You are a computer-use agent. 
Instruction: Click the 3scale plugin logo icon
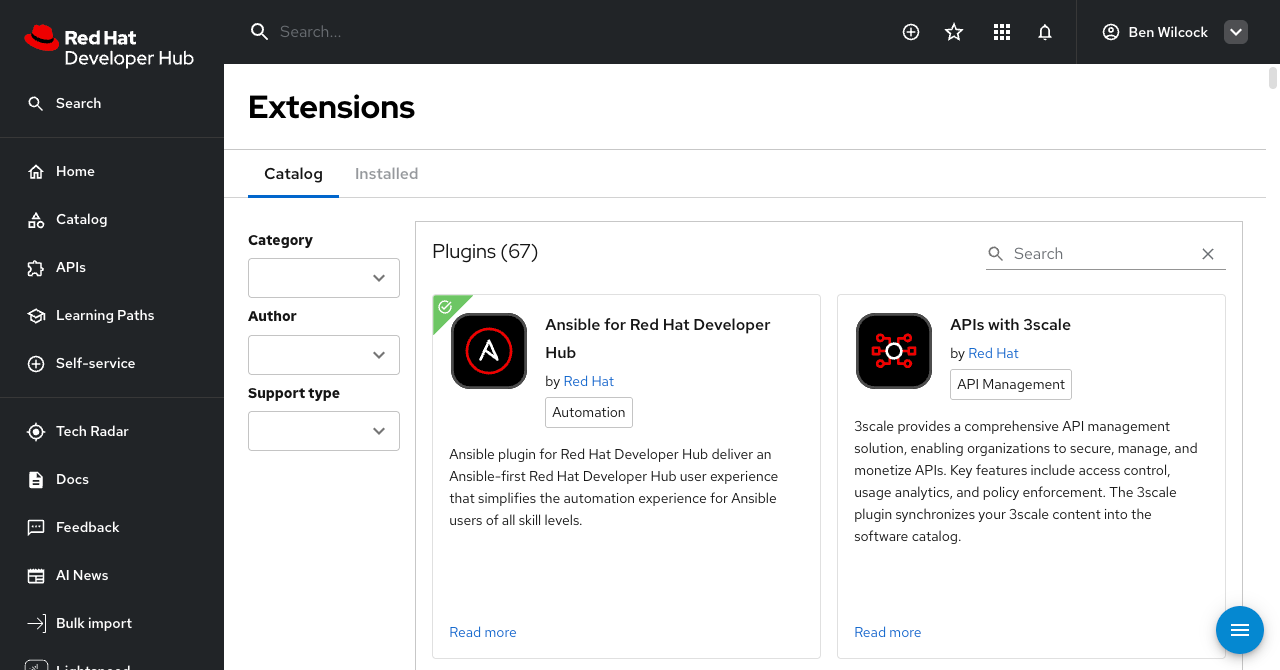(x=894, y=351)
